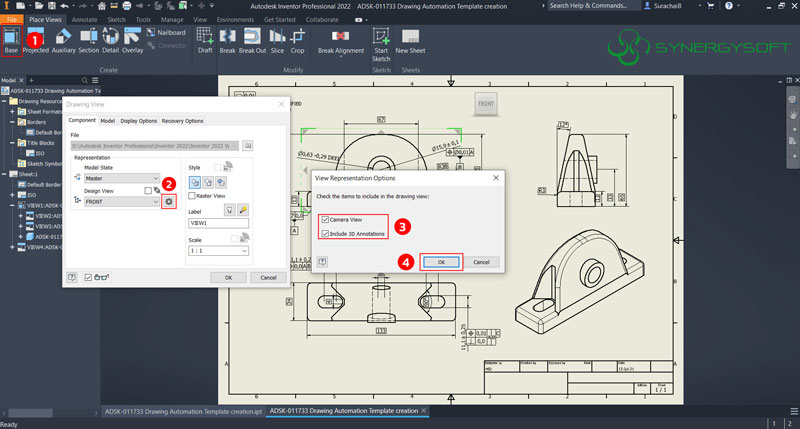Toggle the Design View associative checkbox
This screenshot has height=429, width=800.
pos(148,190)
